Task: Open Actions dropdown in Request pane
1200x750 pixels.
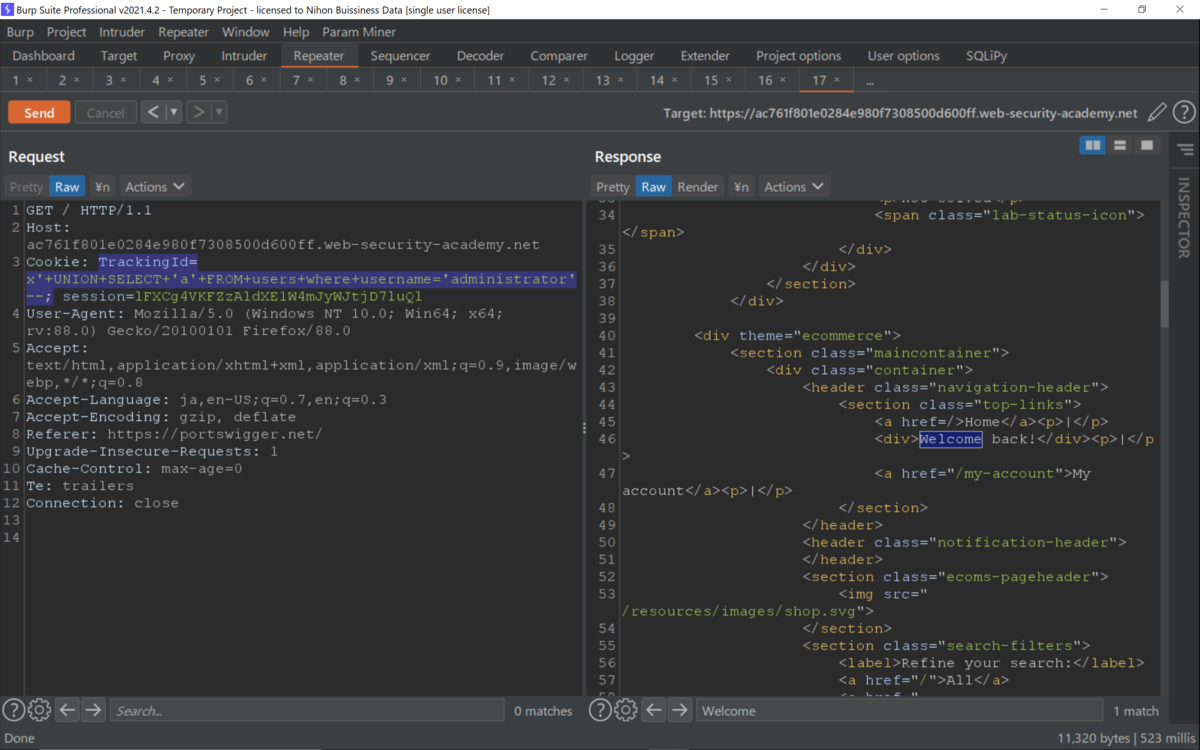Action: 155,187
